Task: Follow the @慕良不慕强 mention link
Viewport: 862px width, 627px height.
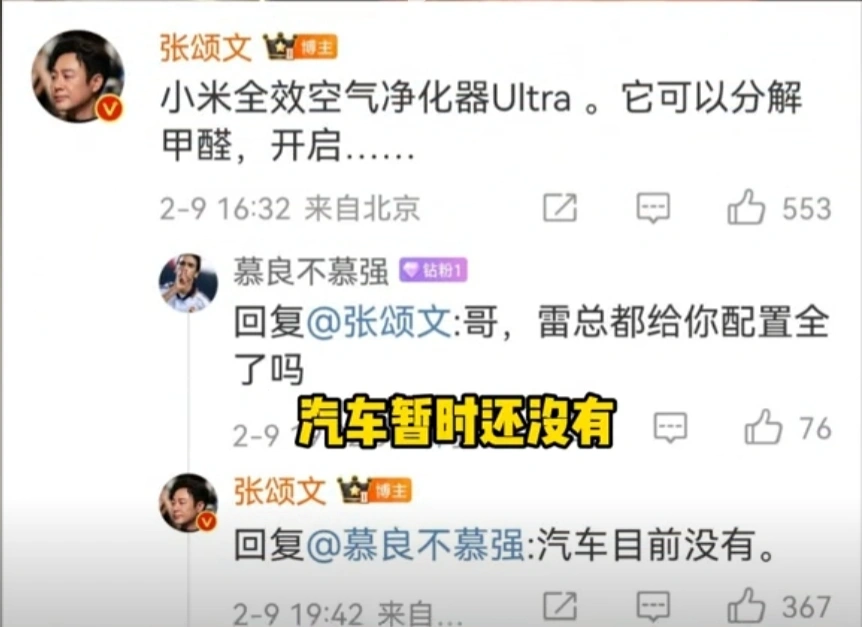Action: click(x=415, y=545)
